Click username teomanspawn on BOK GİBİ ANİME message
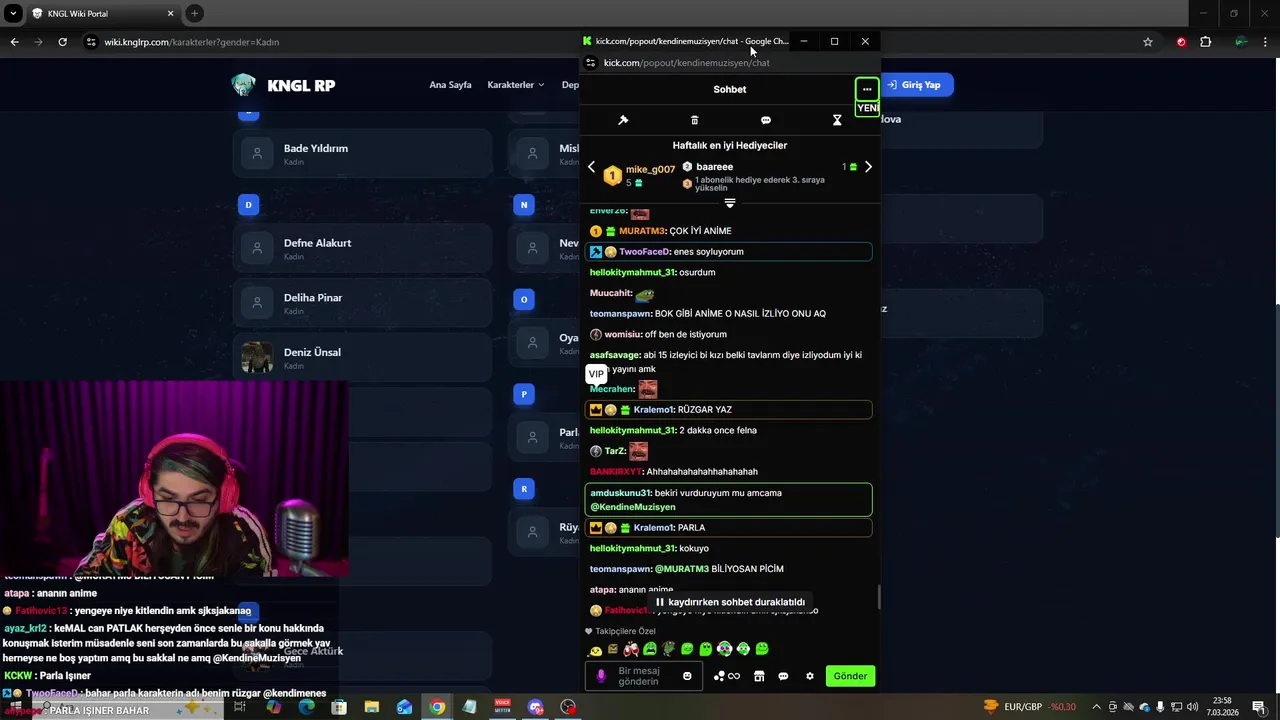The width and height of the screenshot is (1280, 720). click(x=620, y=314)
